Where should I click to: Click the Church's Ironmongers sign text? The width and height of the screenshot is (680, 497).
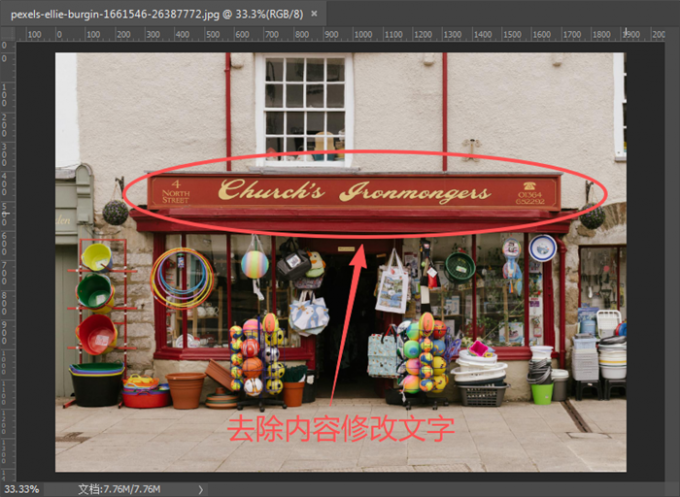point(354,191)
